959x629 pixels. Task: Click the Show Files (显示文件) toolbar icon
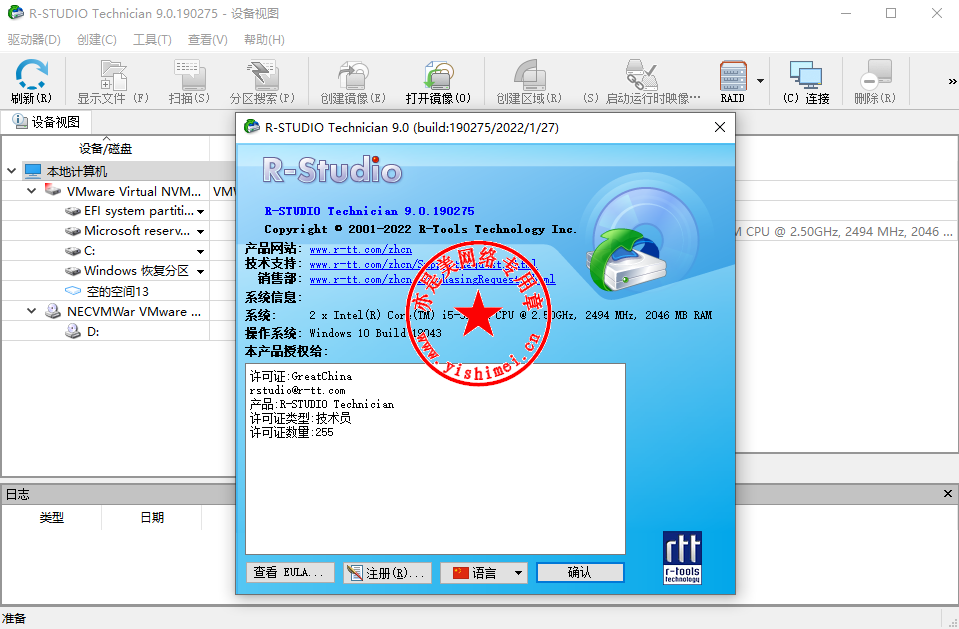(113, 75)
